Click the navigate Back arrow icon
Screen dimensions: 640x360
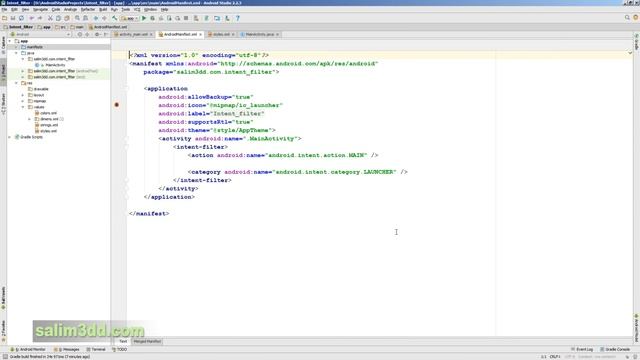click(96, 18)
